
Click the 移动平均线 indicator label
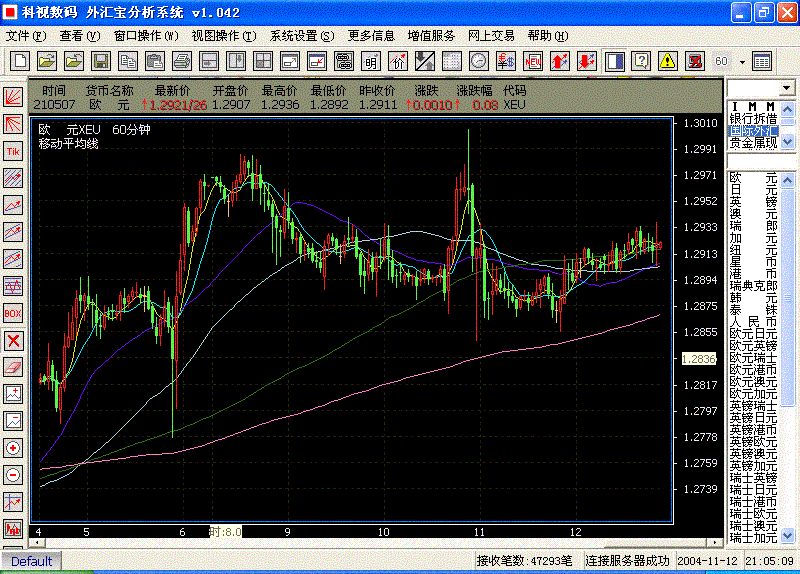pyautogui.click(x=68, y=144)
